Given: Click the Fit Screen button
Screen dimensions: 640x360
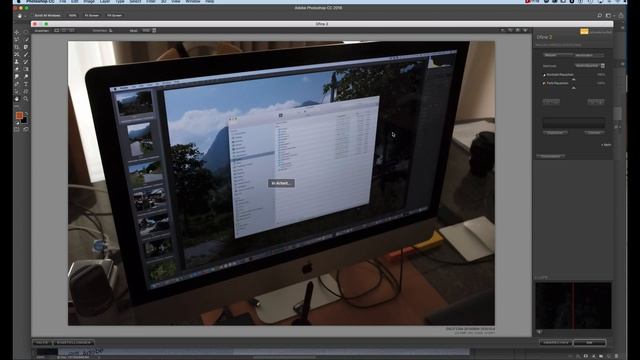Looking at the screenshot, I should tap(91, 16).
